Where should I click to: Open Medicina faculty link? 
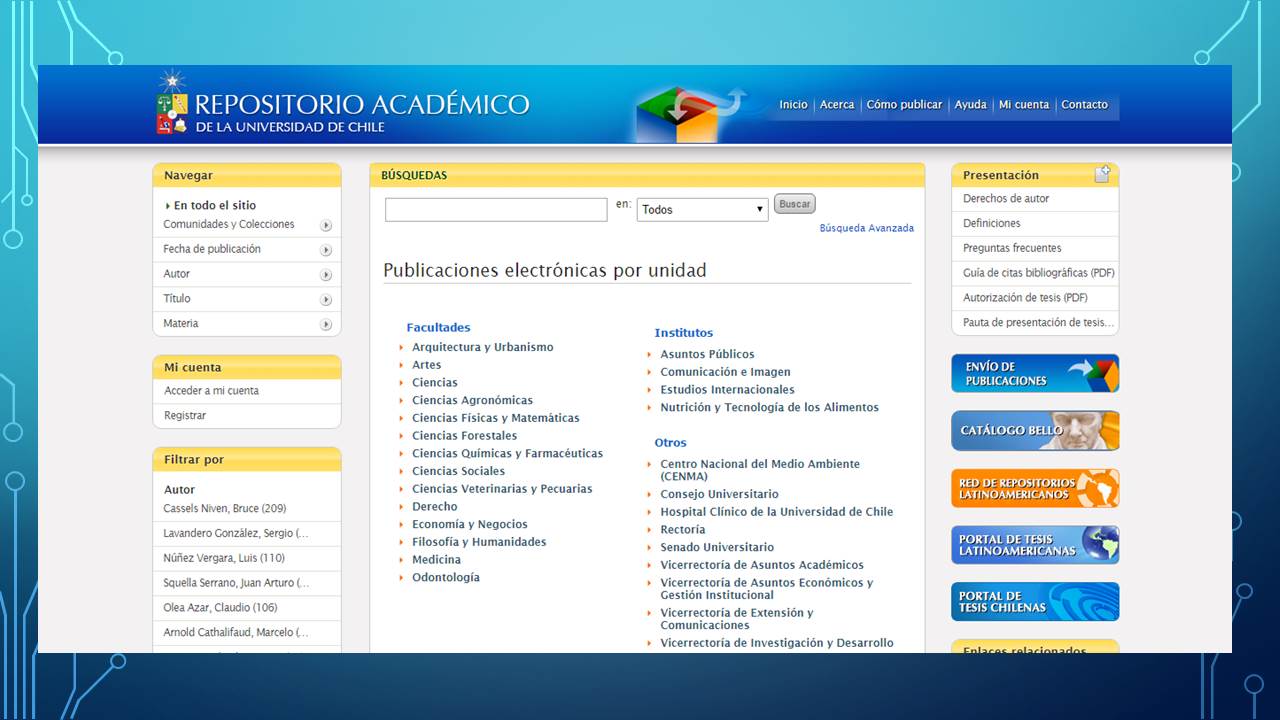click(x=436, y=560)
